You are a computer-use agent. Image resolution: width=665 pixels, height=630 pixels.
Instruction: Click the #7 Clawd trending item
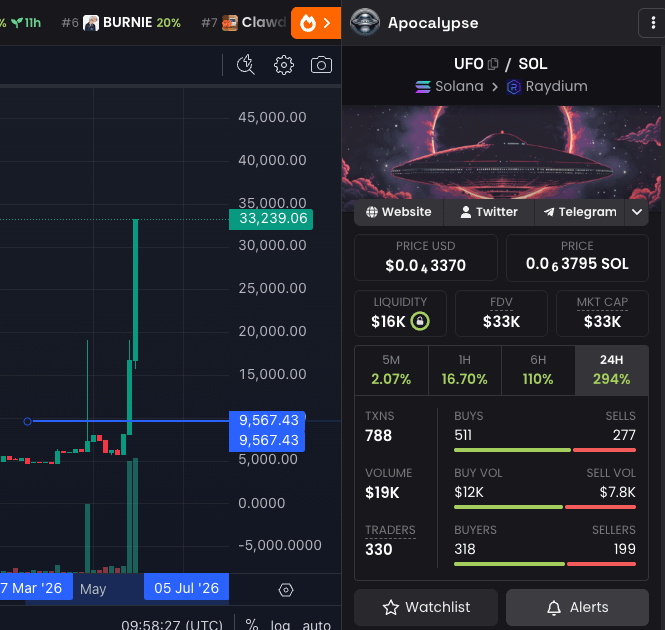244,23
